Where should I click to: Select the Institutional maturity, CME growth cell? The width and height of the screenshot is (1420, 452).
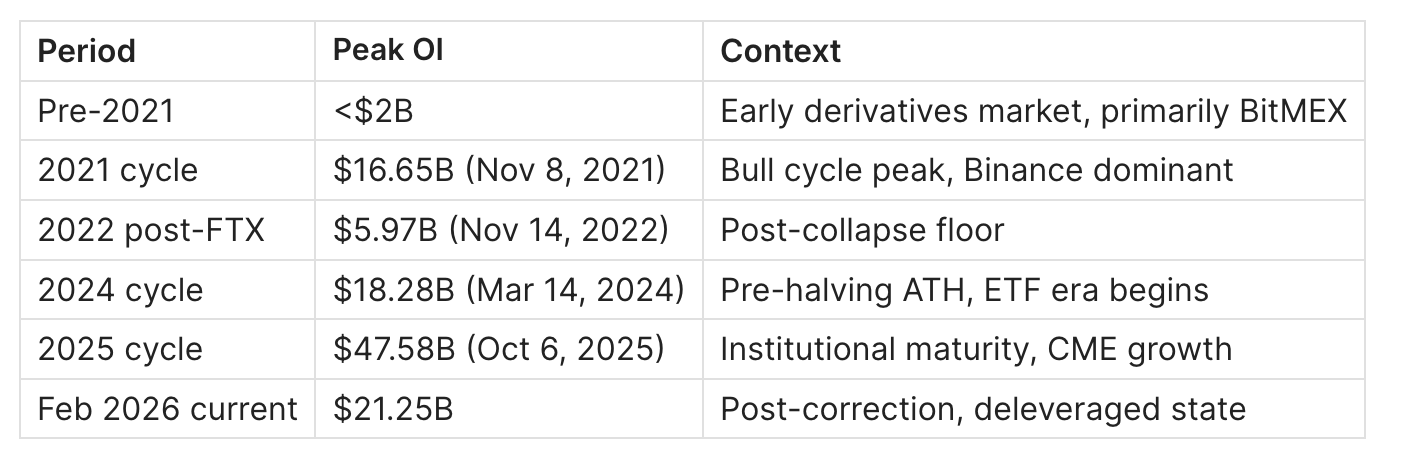pos(975,349)
